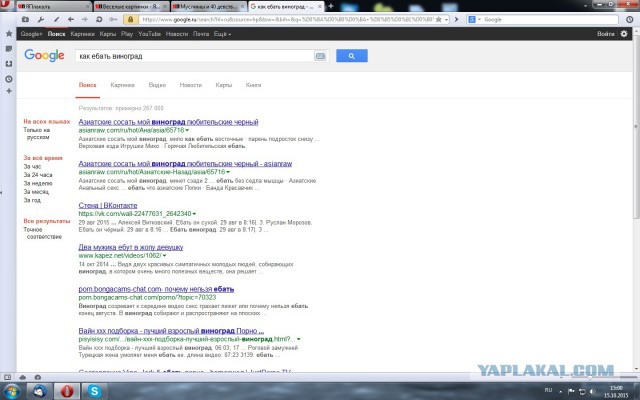Click Play in Google top bar
Screen dimensions: 640x400
pos(127,34)
